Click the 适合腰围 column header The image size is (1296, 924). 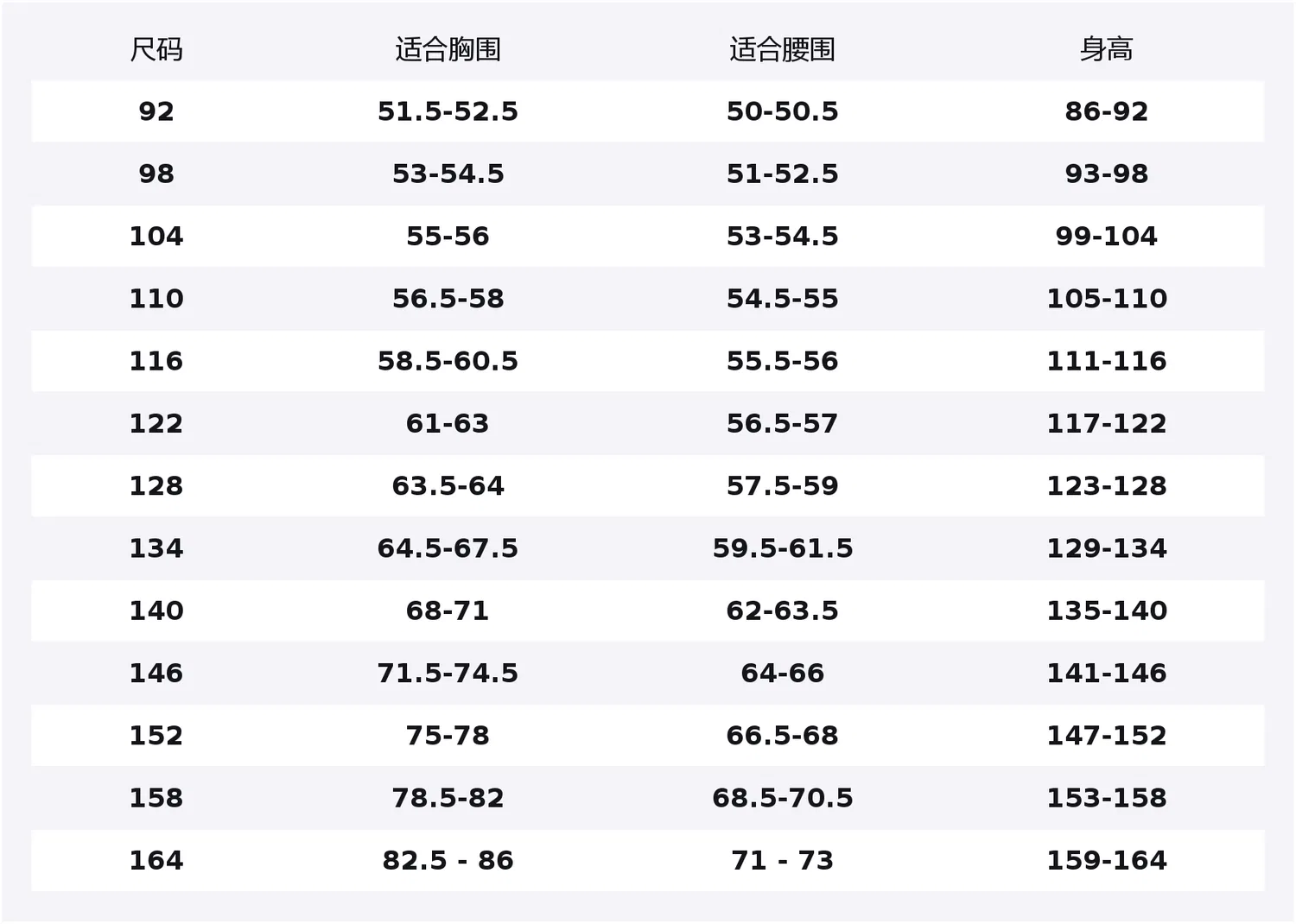coord(782,49)
